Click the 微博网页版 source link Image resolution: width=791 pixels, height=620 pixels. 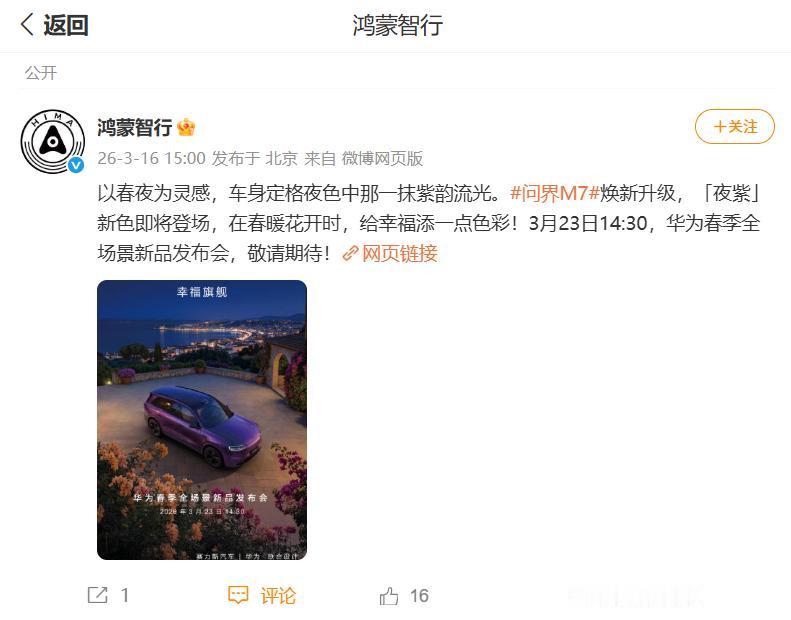pyautogui.click(x=382, y=158)
